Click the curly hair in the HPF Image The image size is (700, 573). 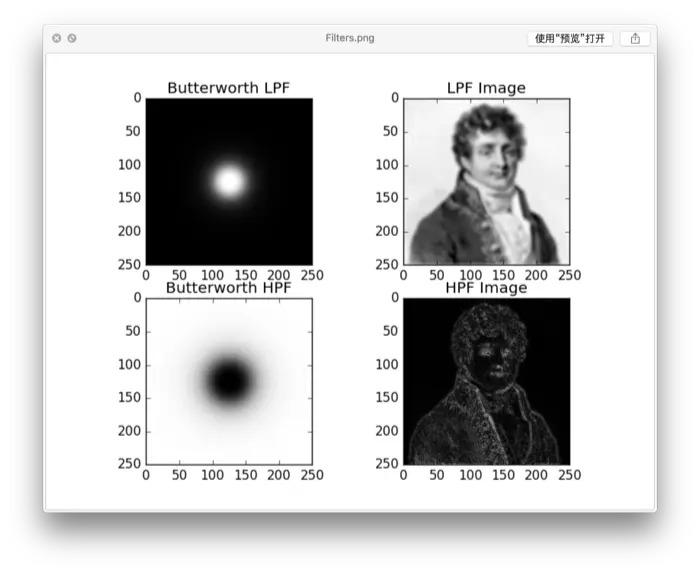pos(488,326)
